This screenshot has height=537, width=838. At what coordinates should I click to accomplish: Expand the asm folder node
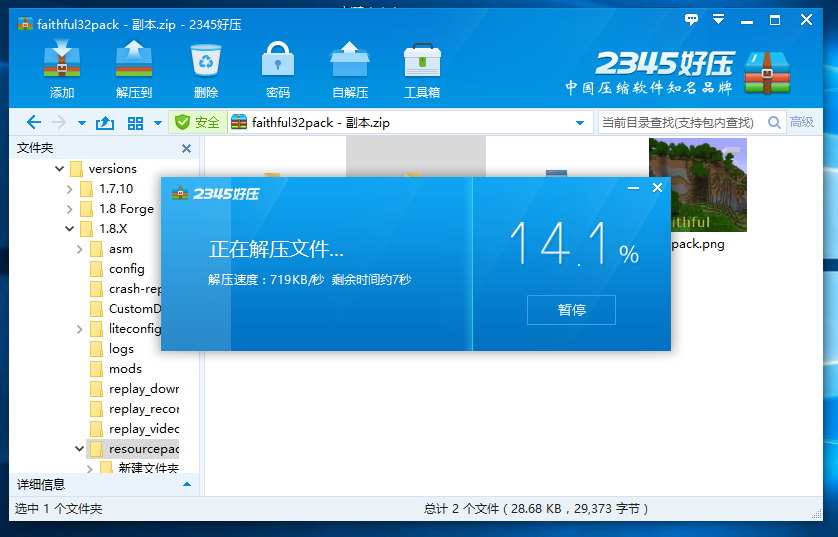pyautogui.click(x=80, y=249)
